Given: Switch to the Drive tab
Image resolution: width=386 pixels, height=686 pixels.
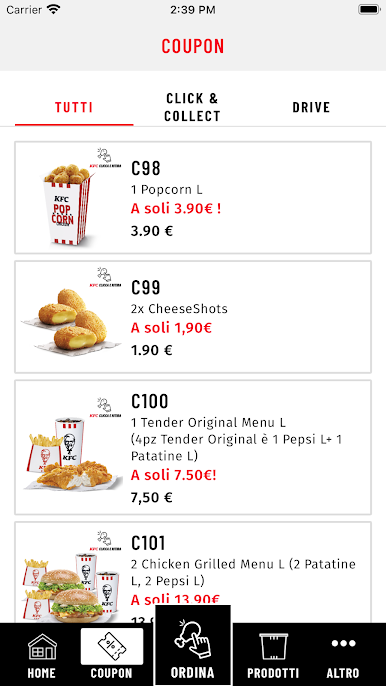Looking at the screenshot, I should (311, 107).
